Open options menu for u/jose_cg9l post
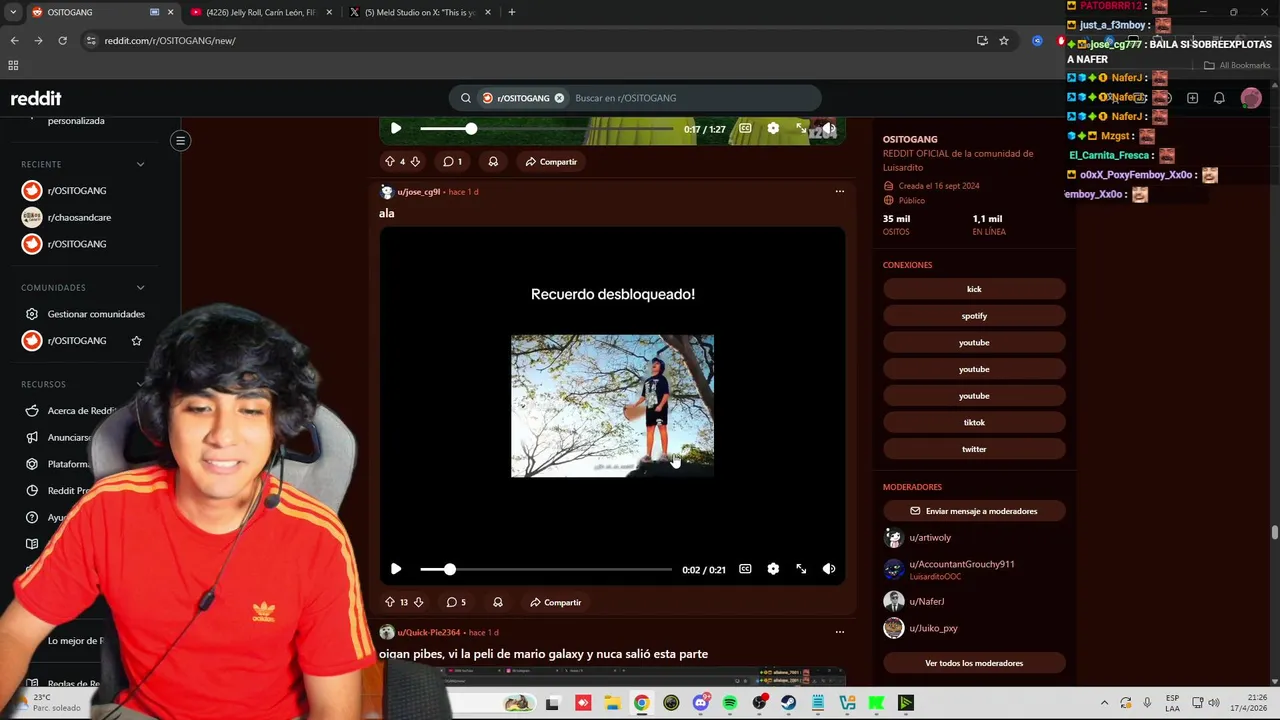Image resolution: width=1280 pixels, height=720 pixels. [839, 191]
